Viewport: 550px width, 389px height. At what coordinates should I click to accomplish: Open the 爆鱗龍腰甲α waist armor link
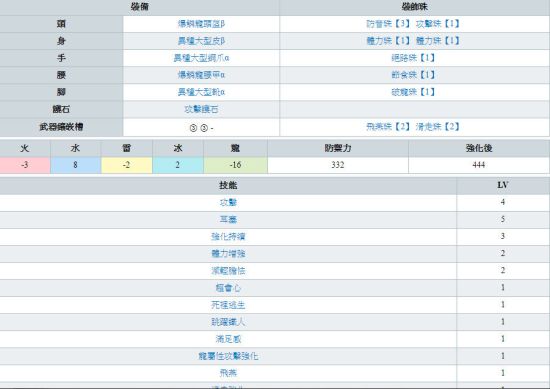pyautogui.click(x=201, y=75)
